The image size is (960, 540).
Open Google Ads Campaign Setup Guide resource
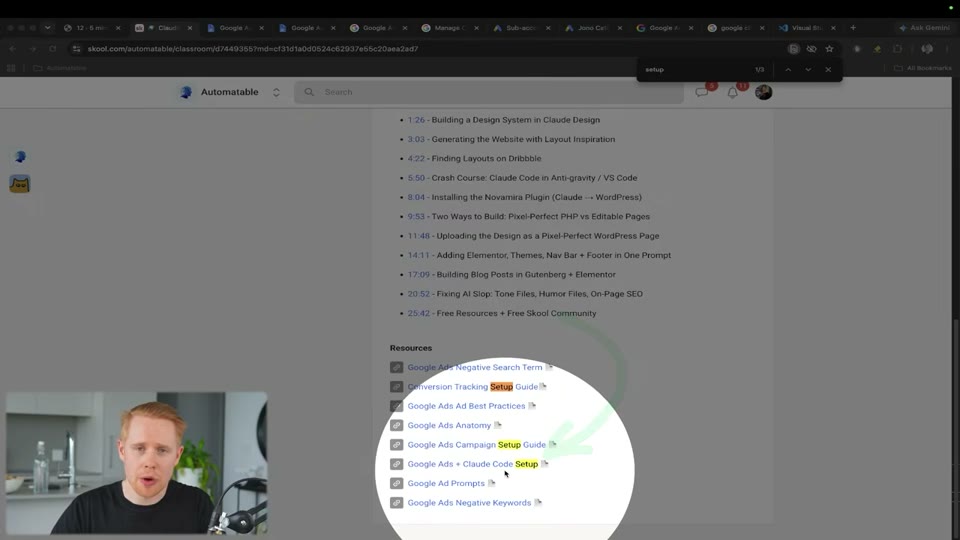[x=476, y=445]
